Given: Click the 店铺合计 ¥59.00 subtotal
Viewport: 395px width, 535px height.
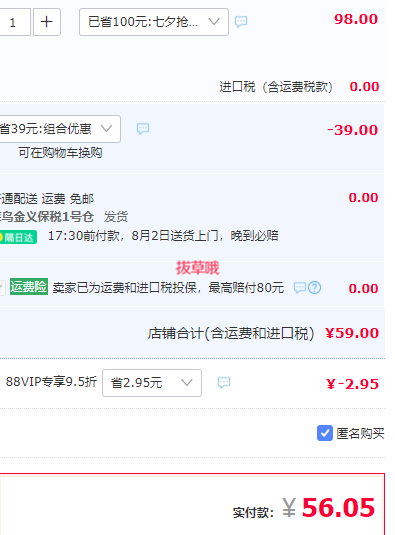Looking at the screenshot, I should pos(352,333).
